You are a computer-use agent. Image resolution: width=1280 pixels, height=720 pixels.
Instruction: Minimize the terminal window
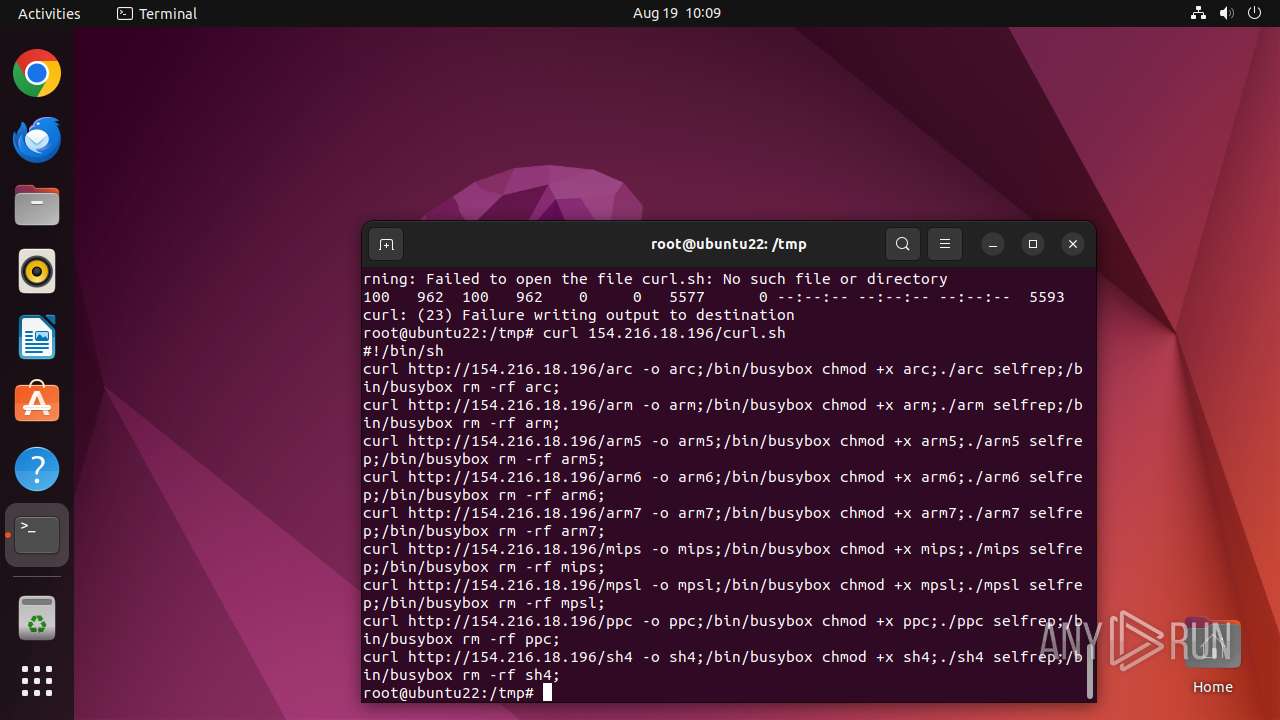993,244
